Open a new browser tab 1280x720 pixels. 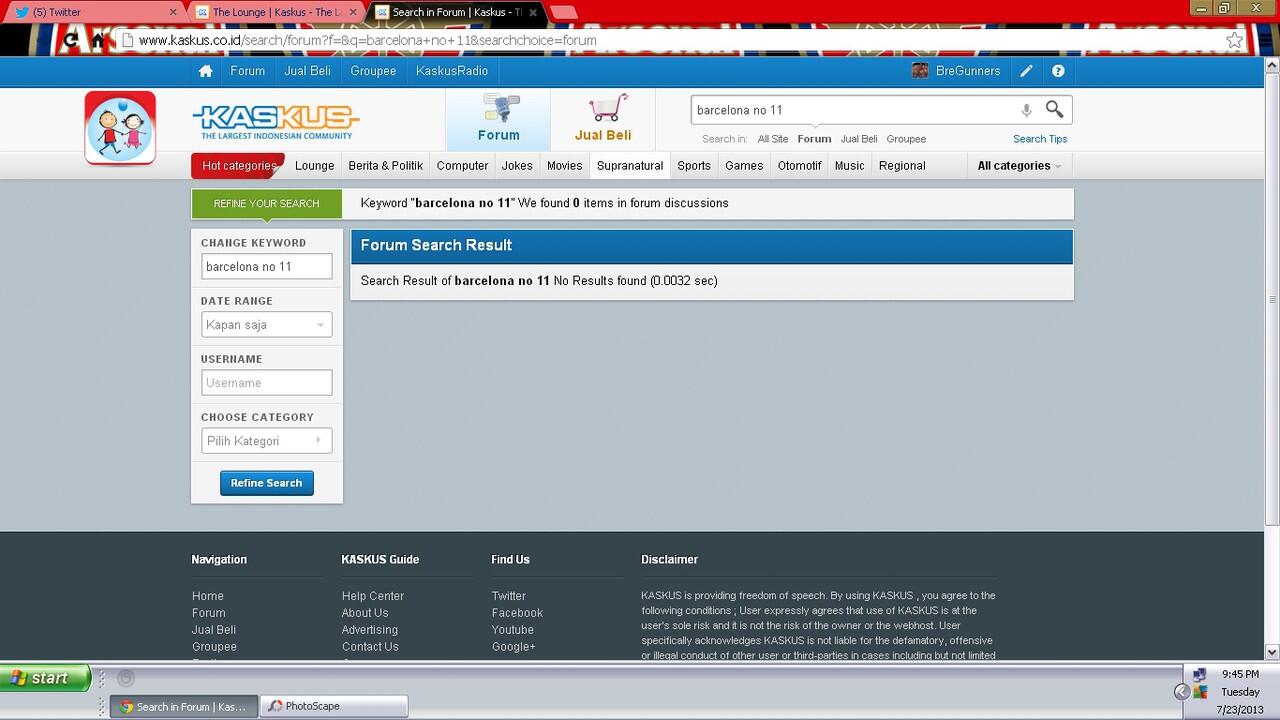564,12
